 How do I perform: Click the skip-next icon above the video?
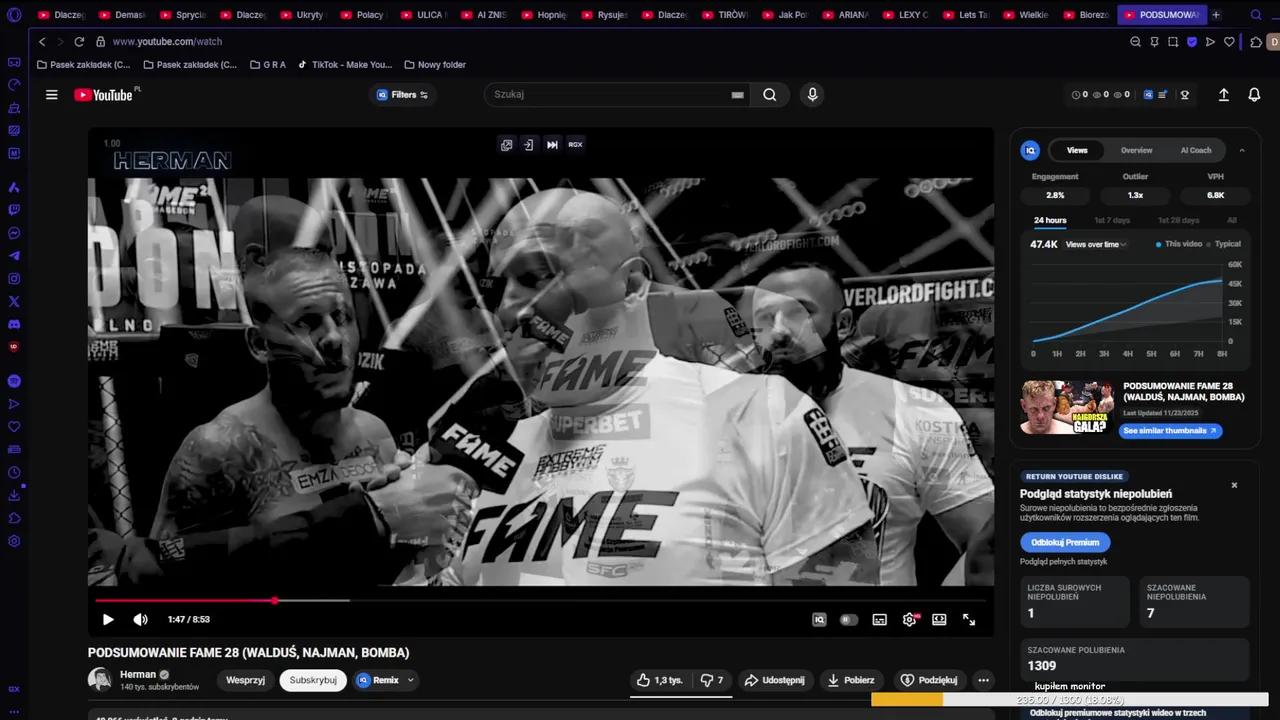click(x=552, y=145)
